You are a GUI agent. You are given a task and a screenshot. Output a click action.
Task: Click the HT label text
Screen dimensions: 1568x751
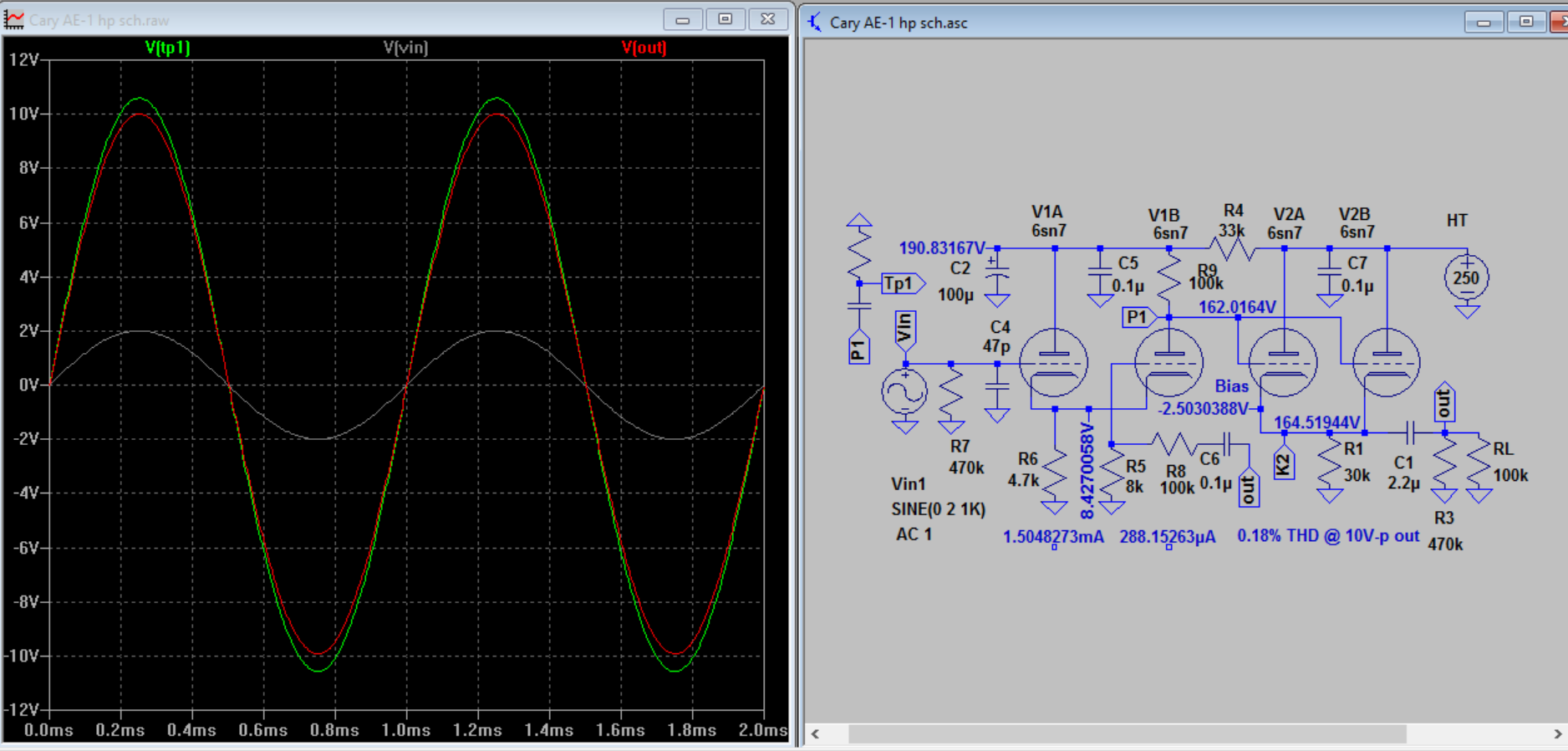pyautogui.click(x=1457, y=220)
